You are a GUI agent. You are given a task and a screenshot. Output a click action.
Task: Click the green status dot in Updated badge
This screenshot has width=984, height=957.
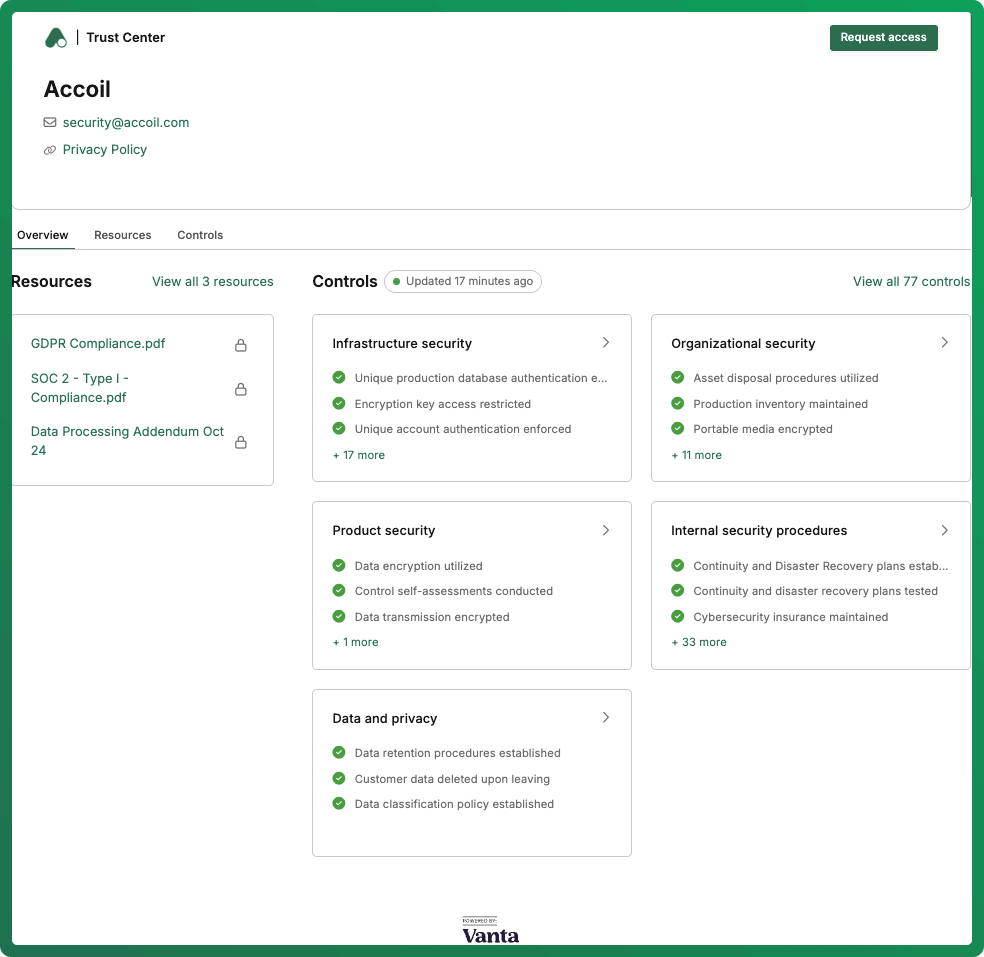coord(397,282)
